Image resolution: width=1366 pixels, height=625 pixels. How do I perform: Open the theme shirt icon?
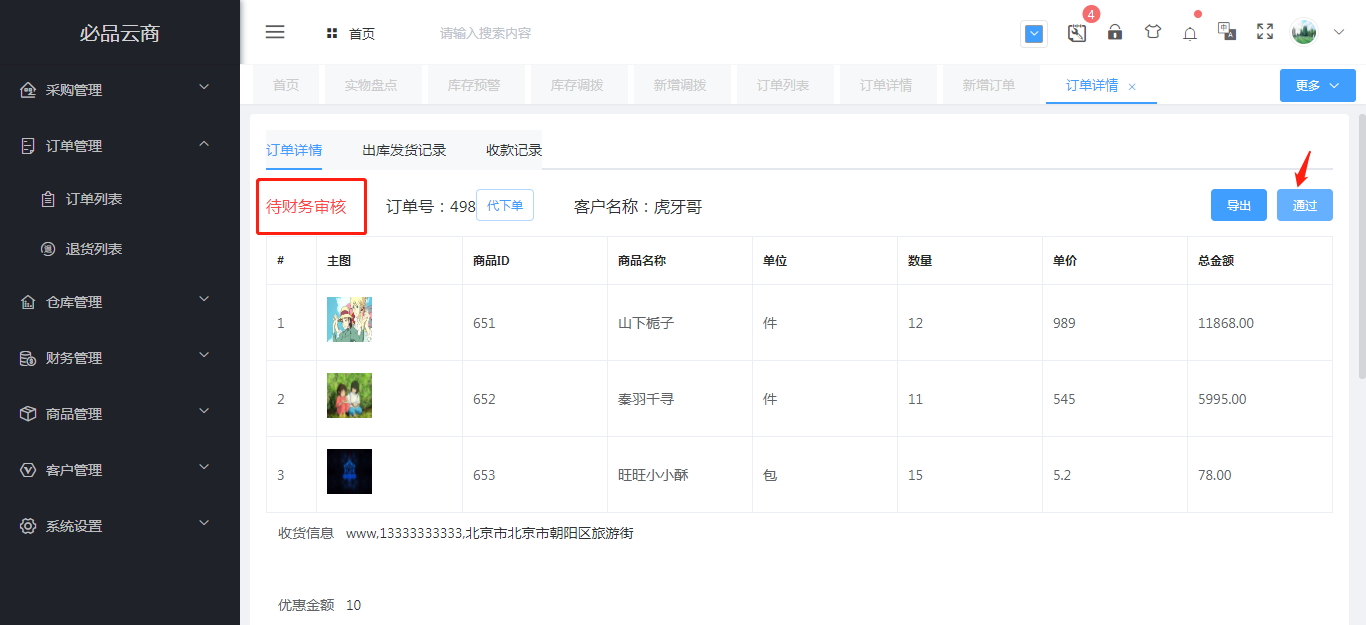pos(1153,32)
